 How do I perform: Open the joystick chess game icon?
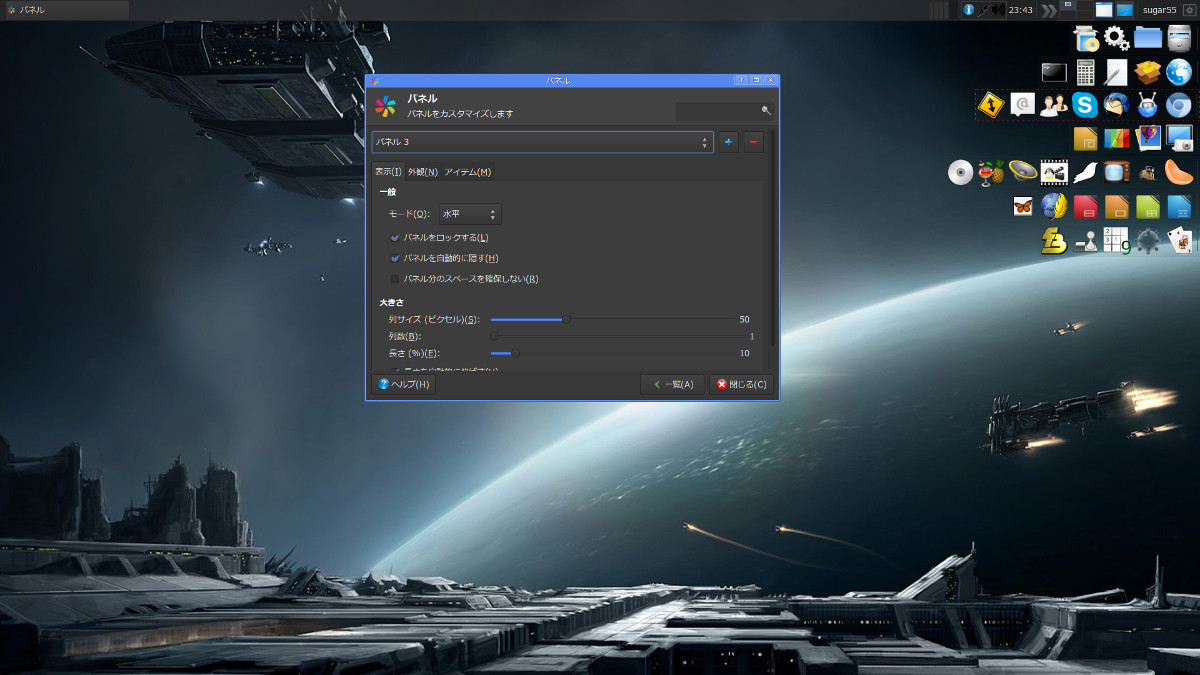(1086, 240)
